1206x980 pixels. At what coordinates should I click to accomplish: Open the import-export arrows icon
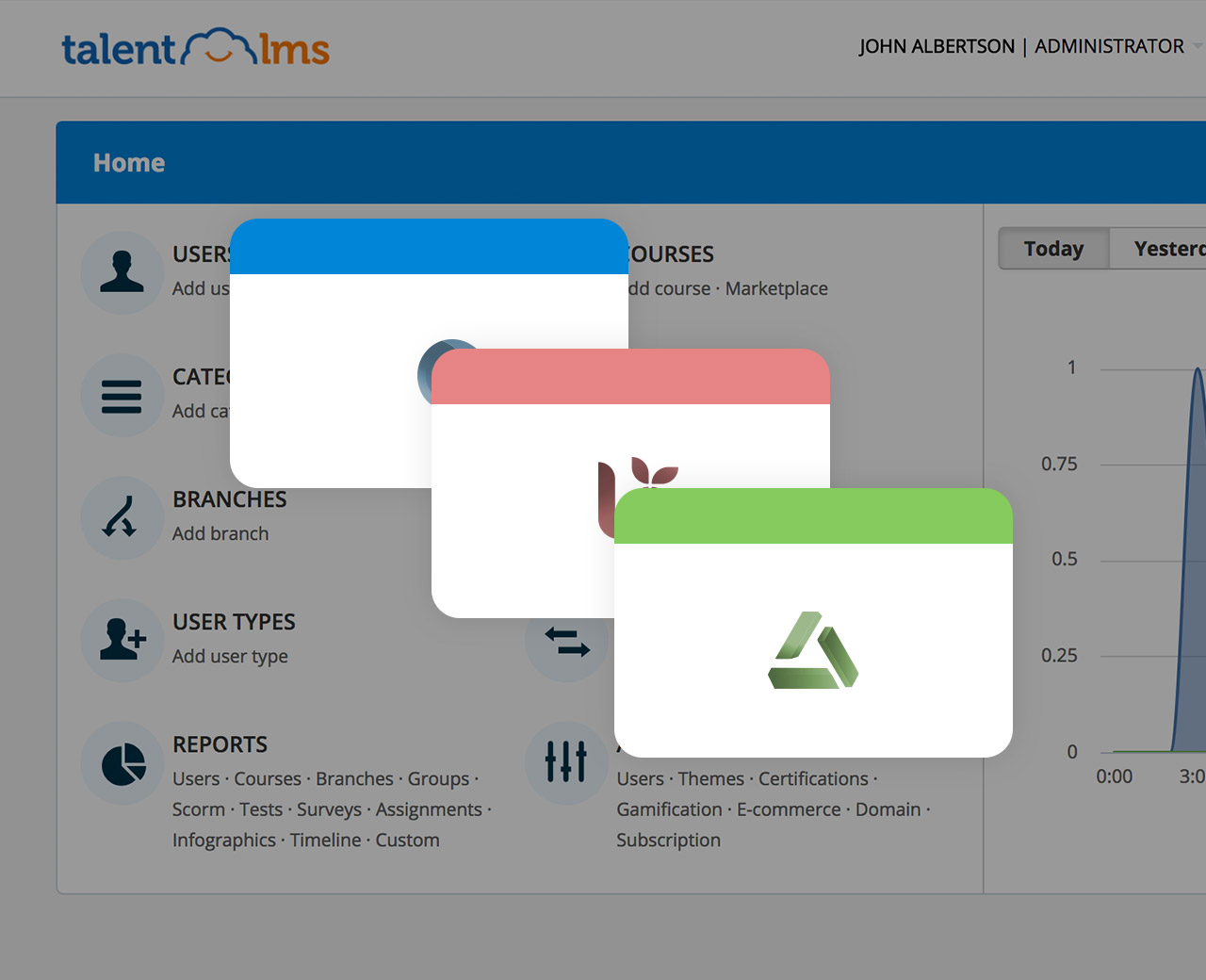coord(567,642)
